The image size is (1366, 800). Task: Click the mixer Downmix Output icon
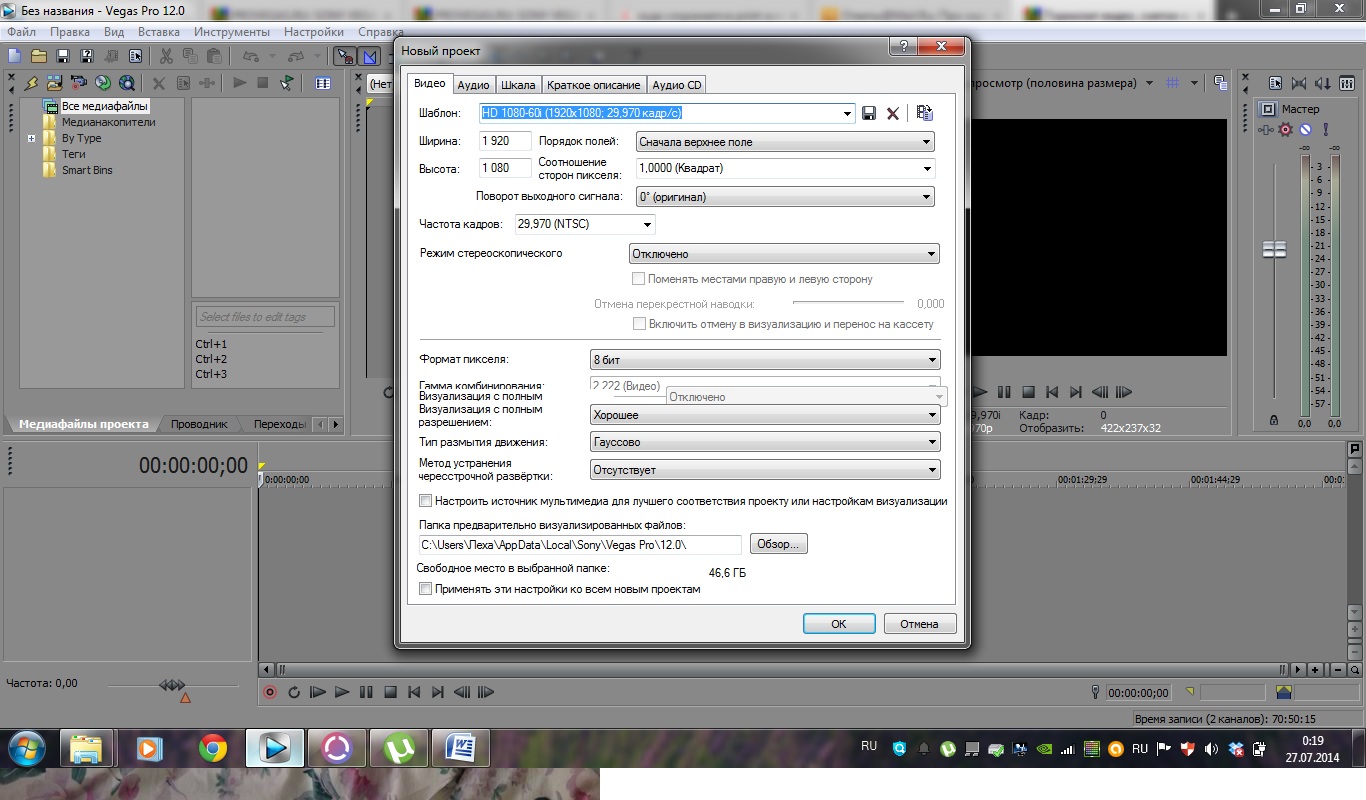pos(1299,83)
